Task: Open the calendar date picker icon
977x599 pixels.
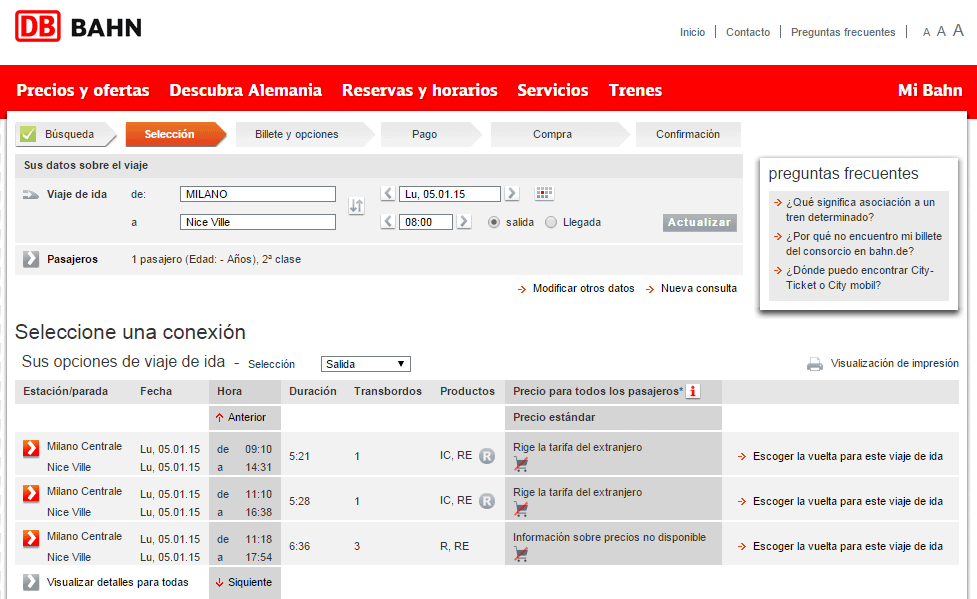Action: tap(544, 193)
